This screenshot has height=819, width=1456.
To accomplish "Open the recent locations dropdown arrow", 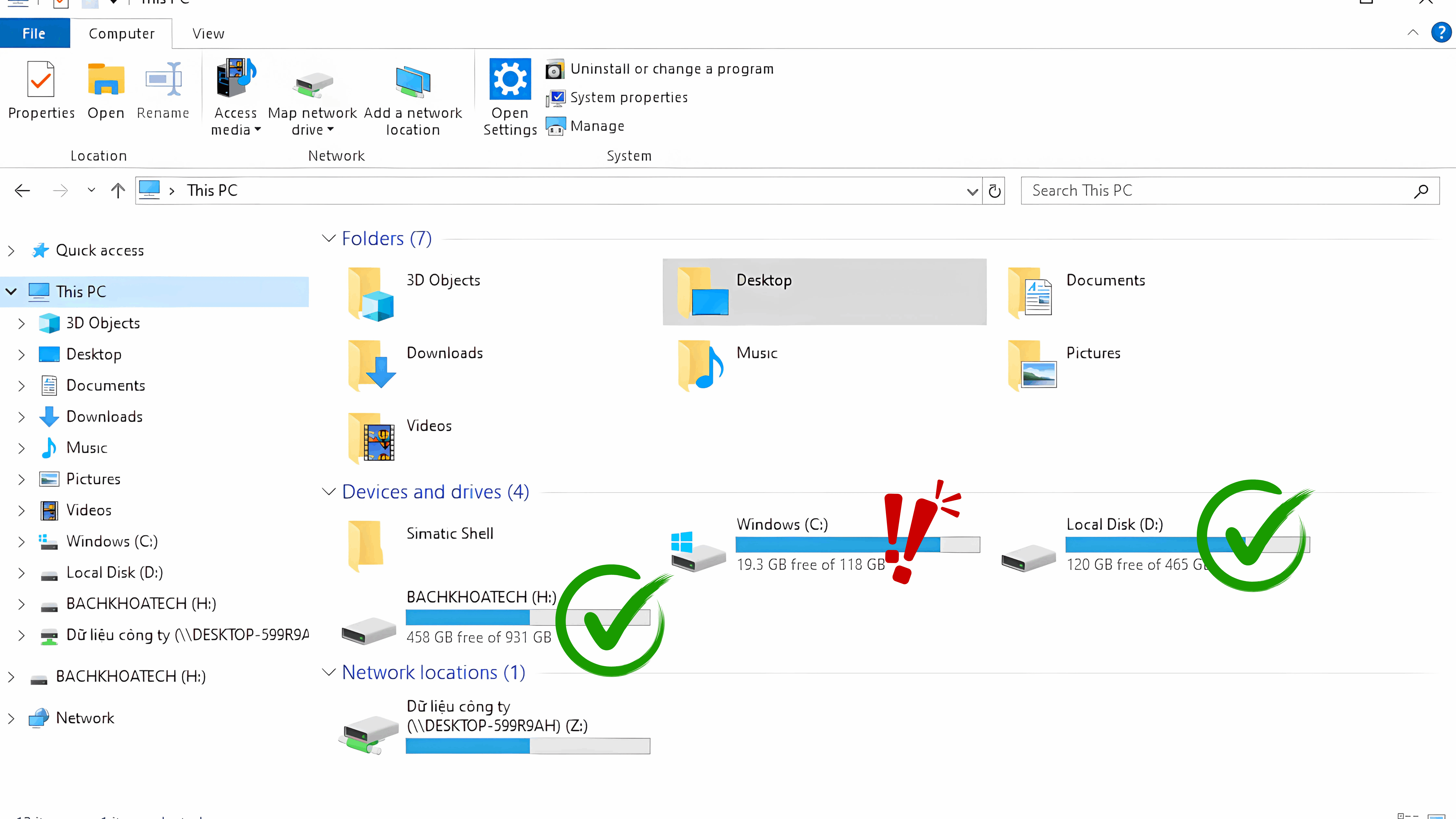I will pyautogui.click(x=91, y=190).
